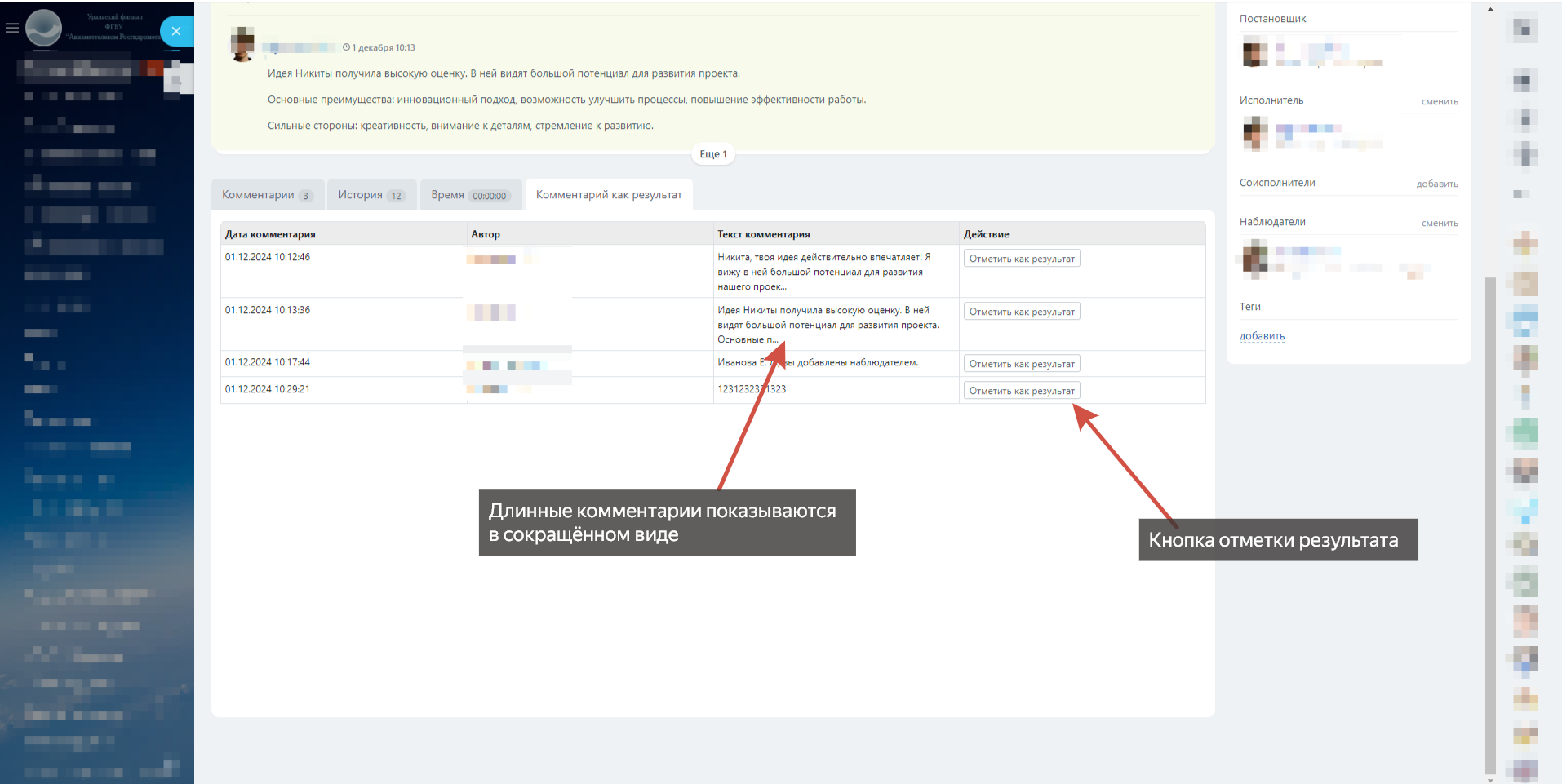Mark the 10:29:21 comment as result
Viewport: 1562px width, 784px height.
click(1021, 391)
